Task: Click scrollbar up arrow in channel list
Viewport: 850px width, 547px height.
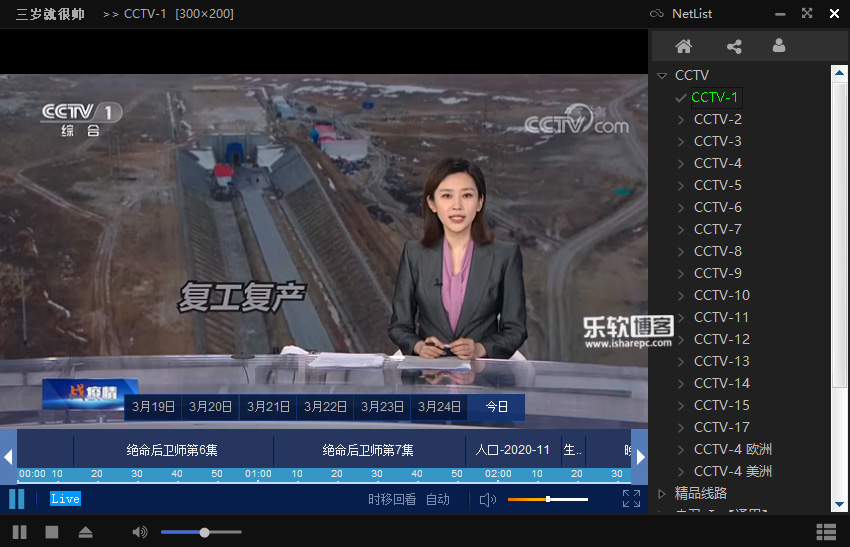Action: (x=839, y=73)
